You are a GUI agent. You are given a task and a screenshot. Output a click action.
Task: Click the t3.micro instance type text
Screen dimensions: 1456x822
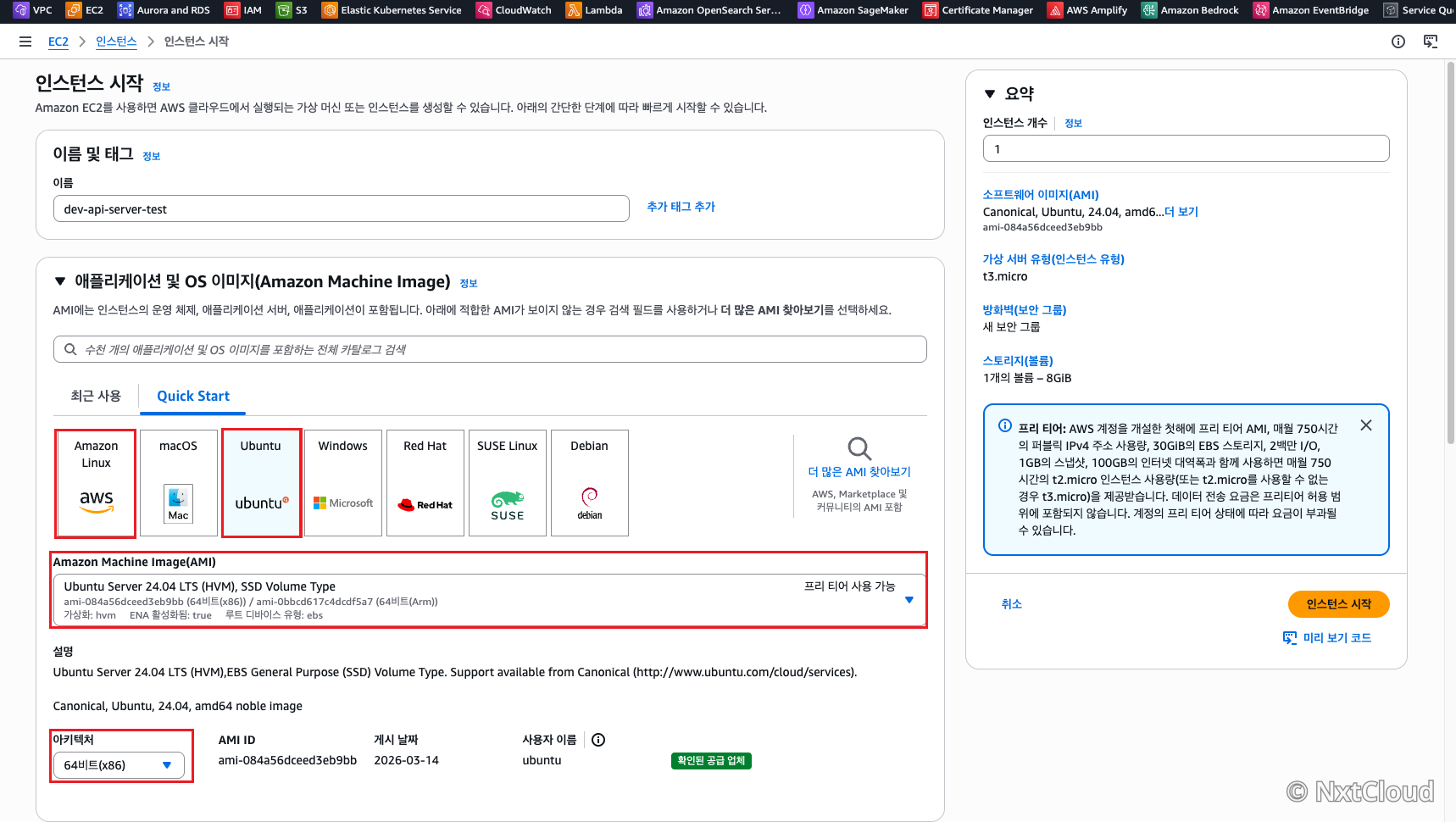[1005, 276]
